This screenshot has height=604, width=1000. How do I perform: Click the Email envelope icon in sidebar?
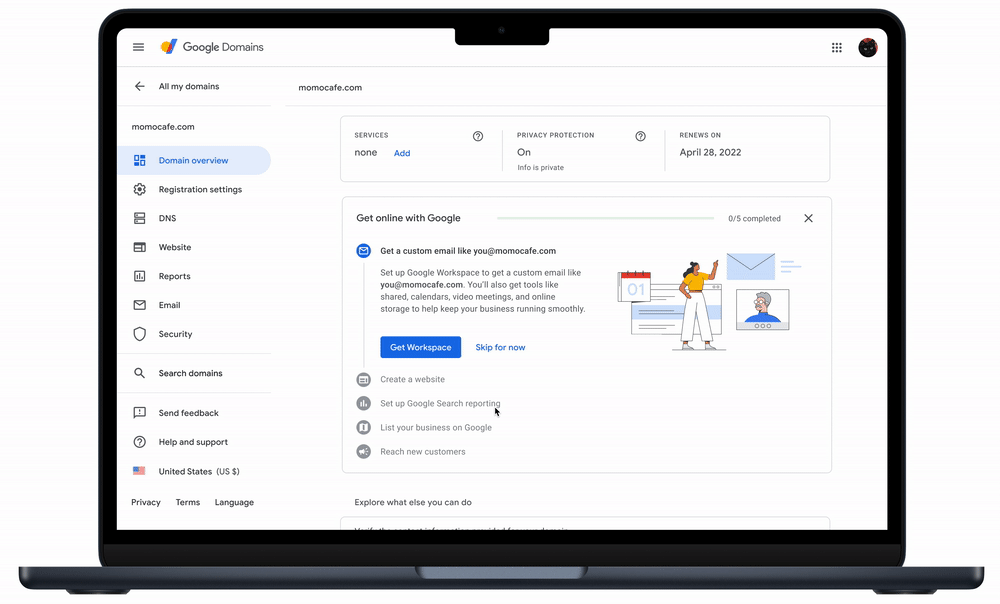tap(140, 305)
